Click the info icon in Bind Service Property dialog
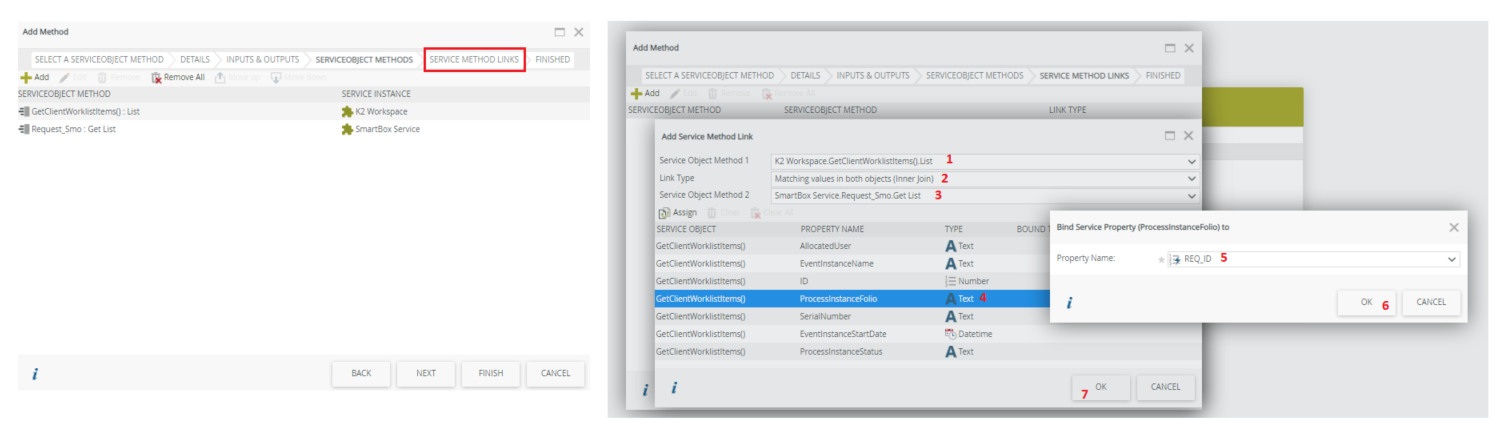This screenshot has width=1506, height=435. point(1068,303)
